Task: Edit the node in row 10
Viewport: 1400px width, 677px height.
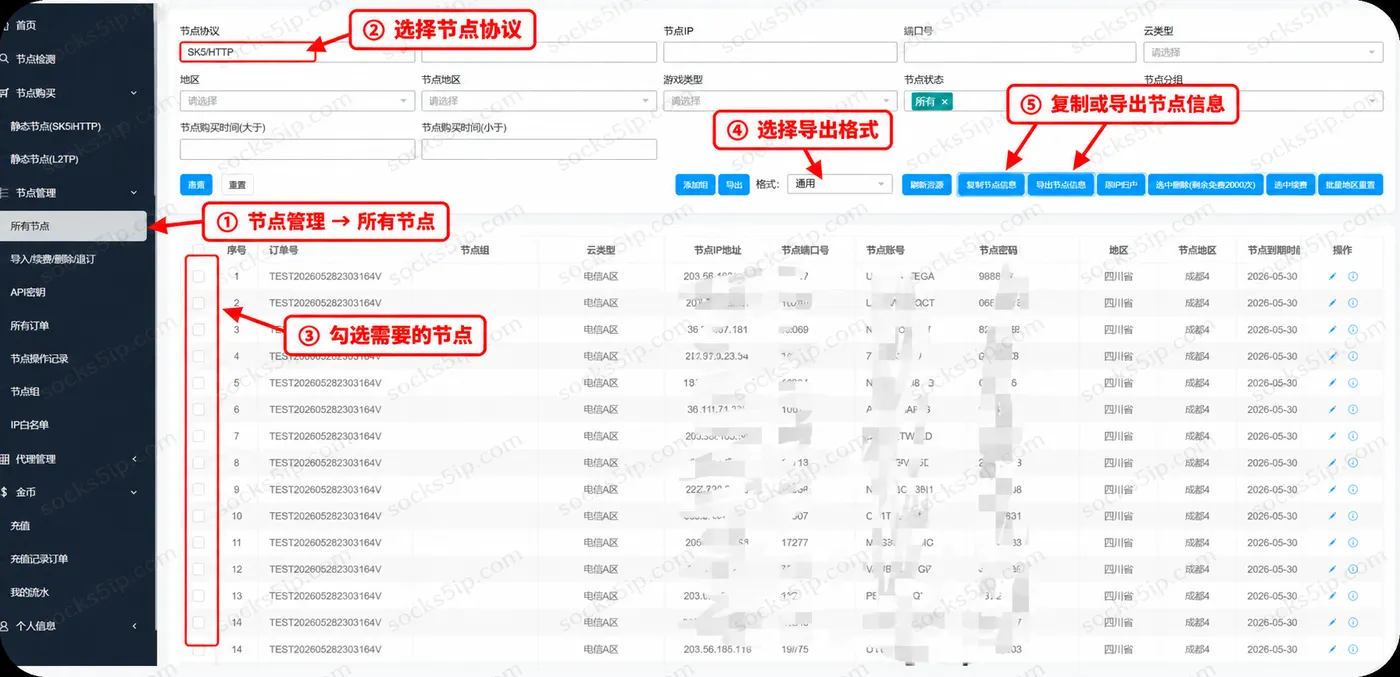Action: pos(1332,516)
